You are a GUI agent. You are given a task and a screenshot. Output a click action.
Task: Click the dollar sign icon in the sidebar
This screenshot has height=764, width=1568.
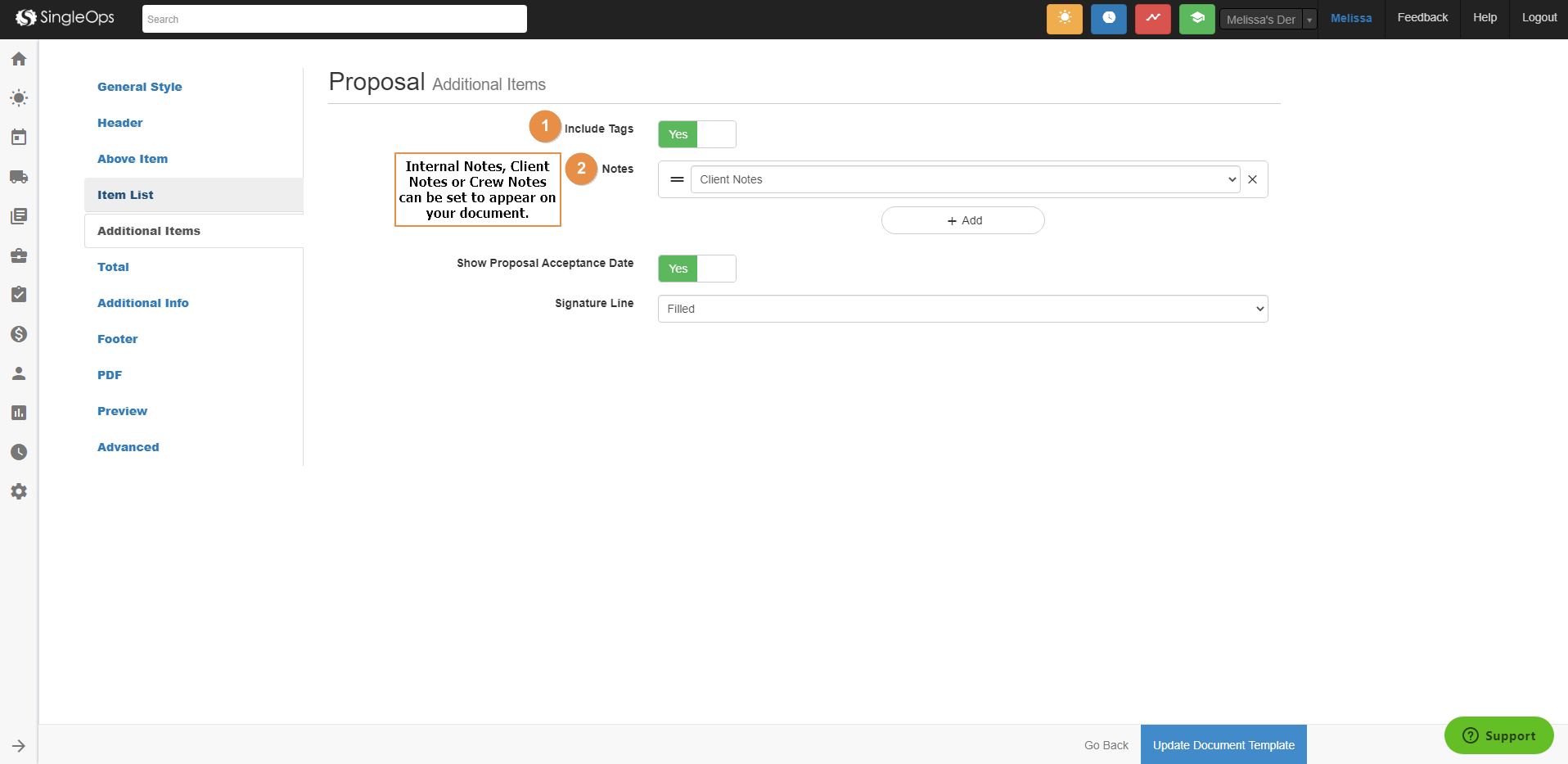(19, 334)
